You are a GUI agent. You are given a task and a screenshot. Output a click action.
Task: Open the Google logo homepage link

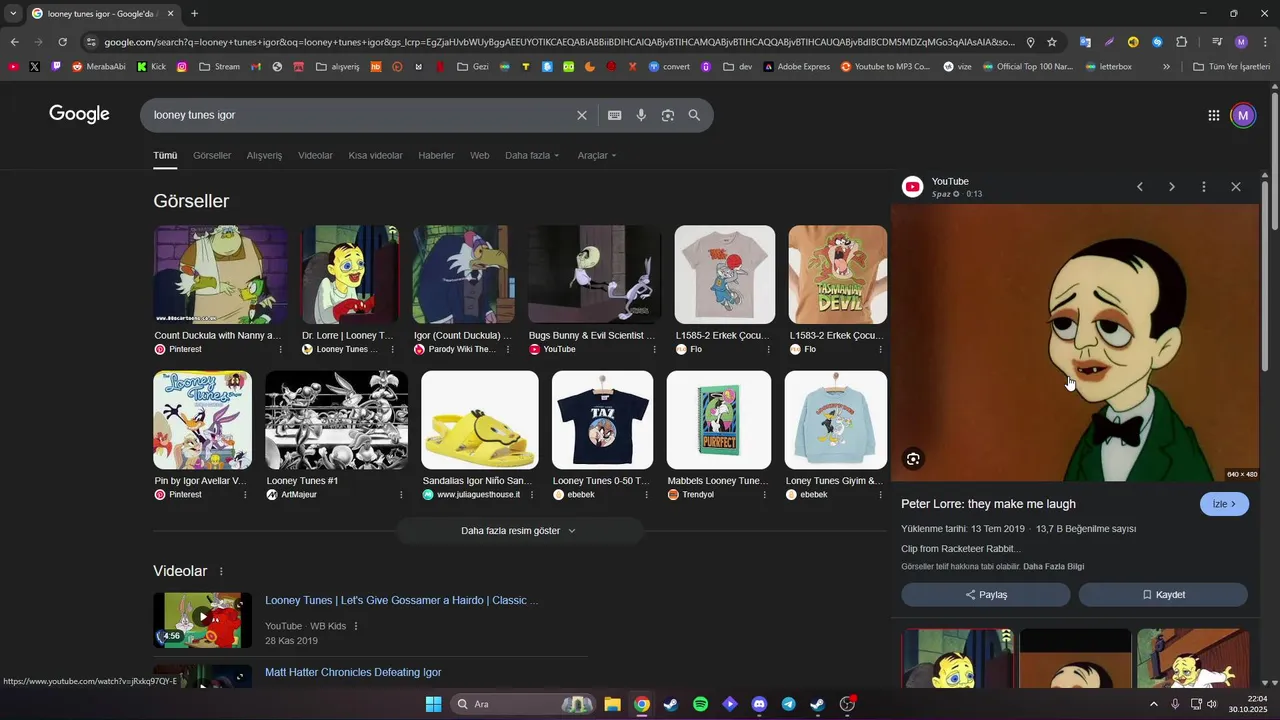(79, 114)
